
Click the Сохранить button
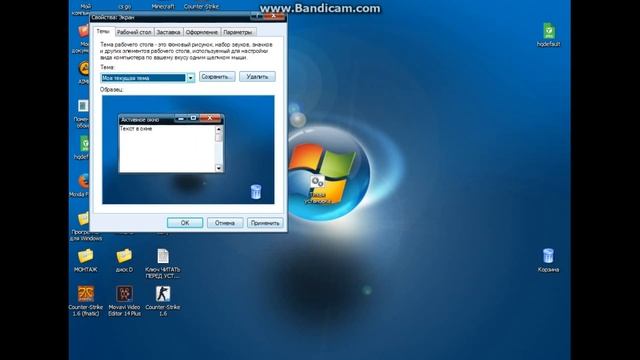pos(217,76)
